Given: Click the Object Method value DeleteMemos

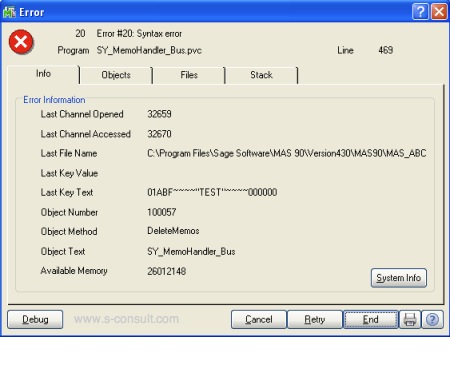Looking at the screenshot, I should click(173, 231).
